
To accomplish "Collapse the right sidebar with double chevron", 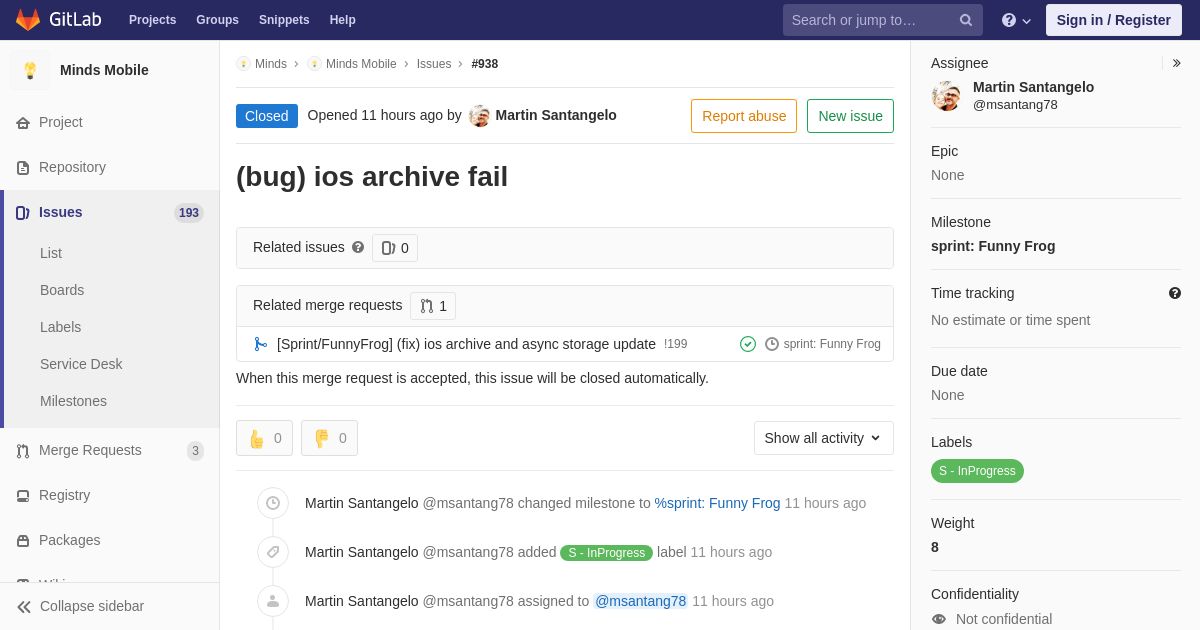I will tap(1176, 63).
